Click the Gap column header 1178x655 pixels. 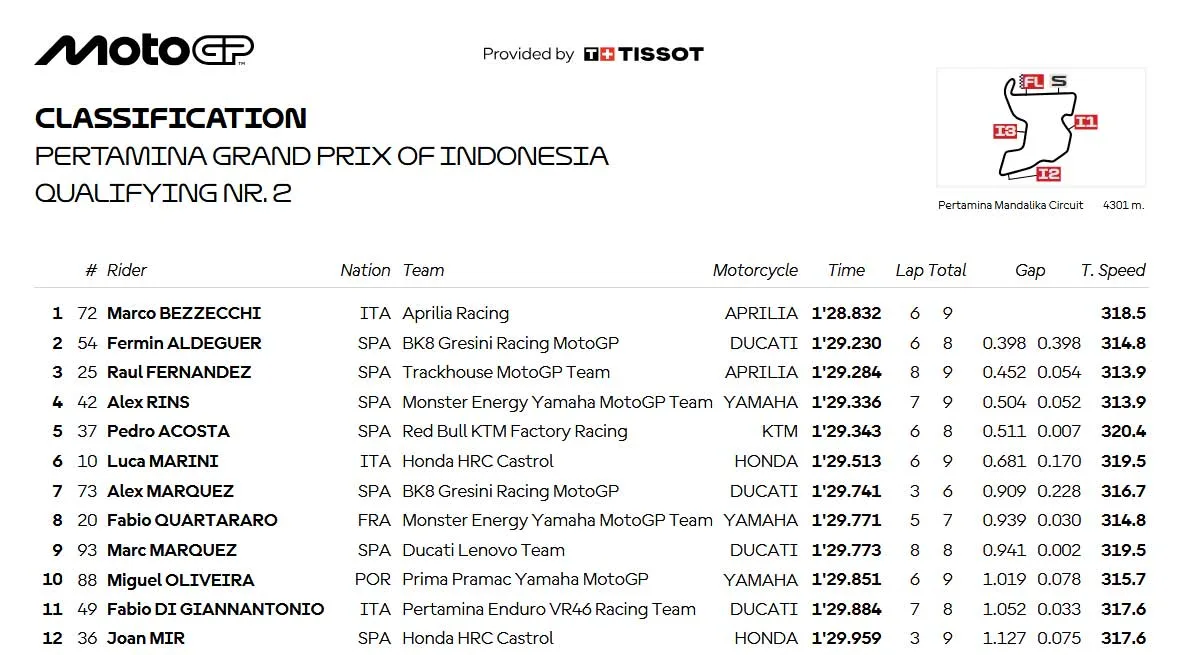pyautogui.click(x=1030, y=270)
